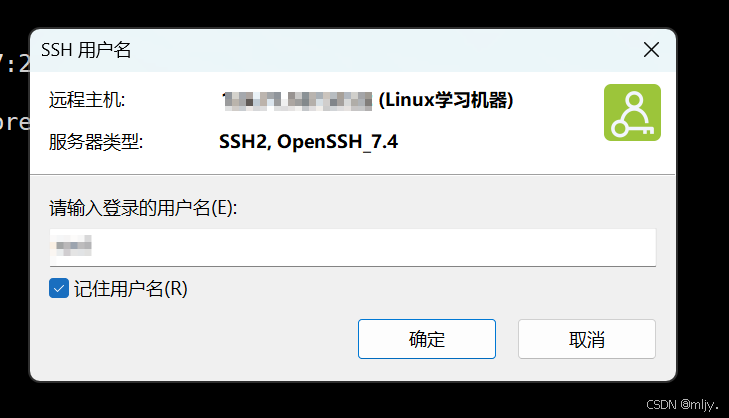Viewport: 729px width, 418px height.
Task: Click the CSDN @mljy. watermark
Action: (x=683, y=405)
